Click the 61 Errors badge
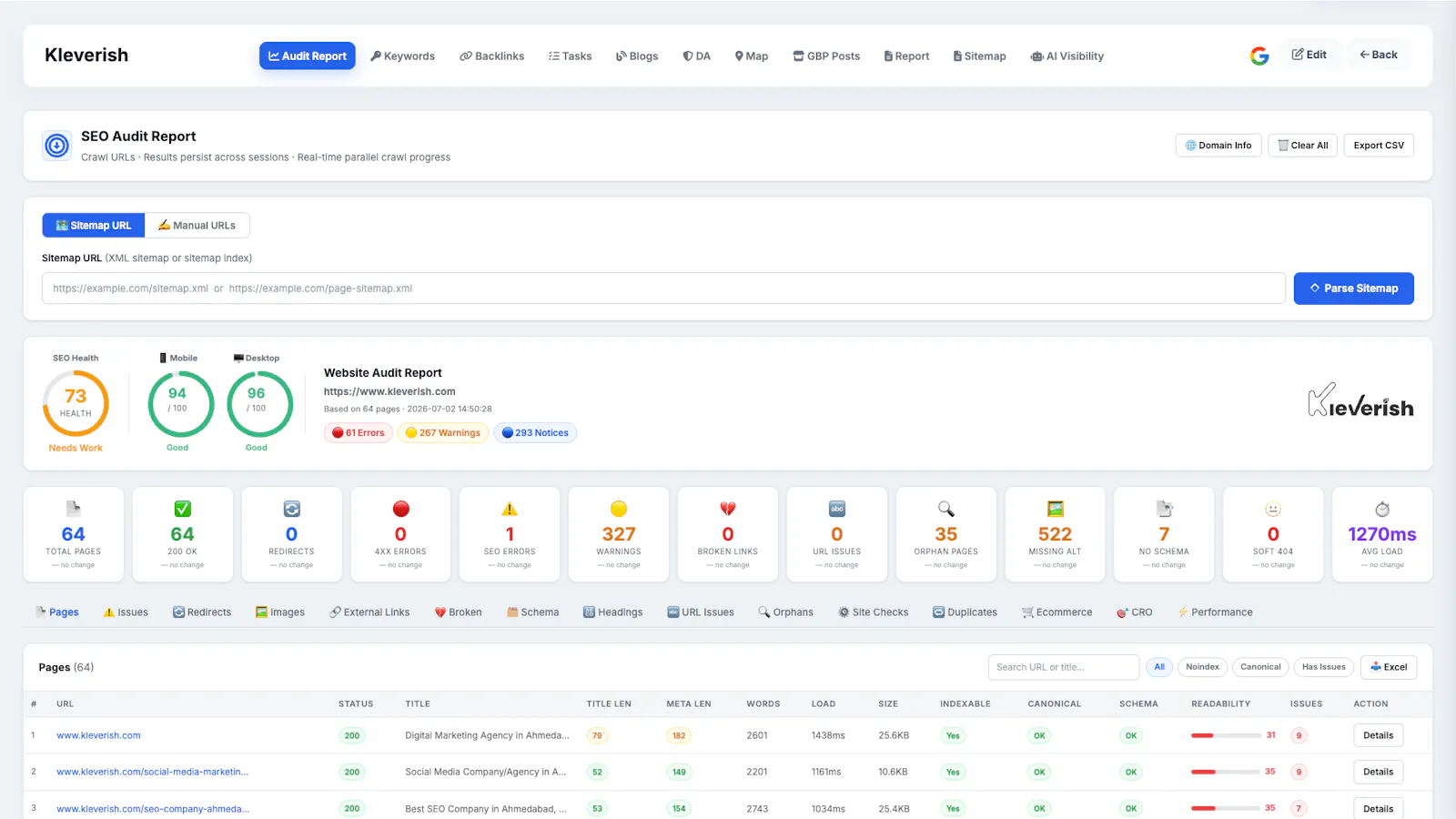The image size is (1456, 819). 359,433
